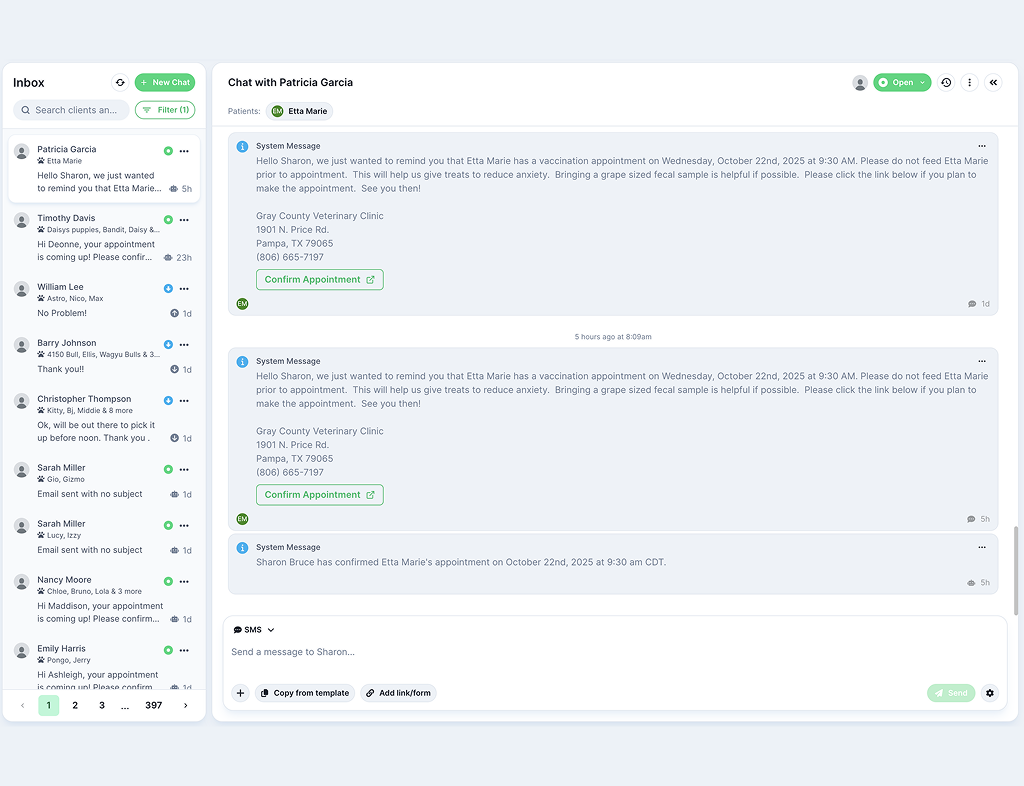Image resolution: width=1024 pixels, height=786 pixels.
Task: Open the Open status dropdown
Action: click(x=902, y=83)
